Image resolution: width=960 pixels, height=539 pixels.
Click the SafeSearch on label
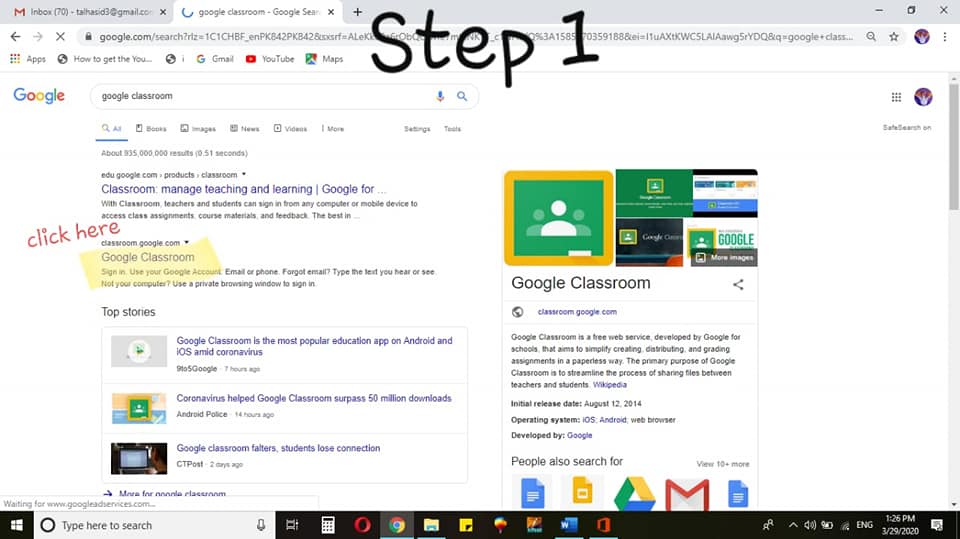tap(907, 127)
